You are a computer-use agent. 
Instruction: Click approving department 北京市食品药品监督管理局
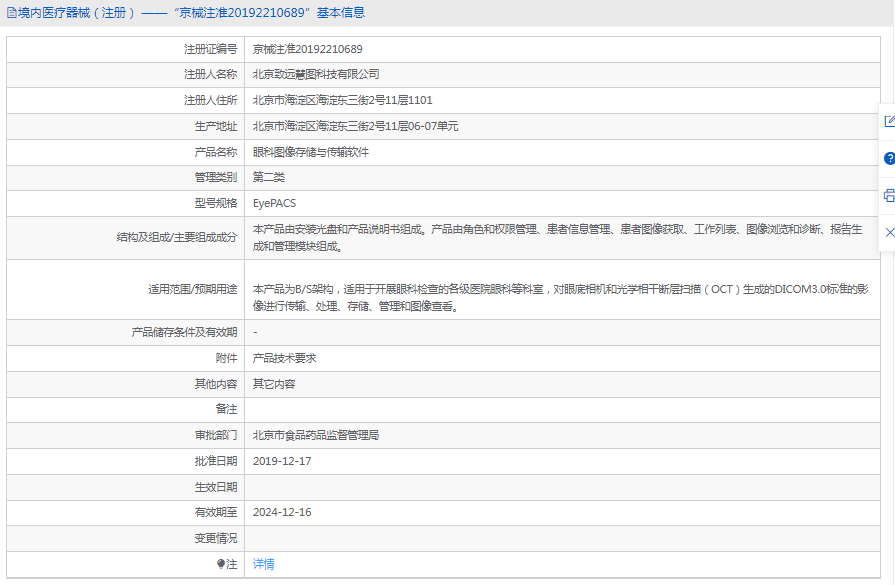coord(316,435)
